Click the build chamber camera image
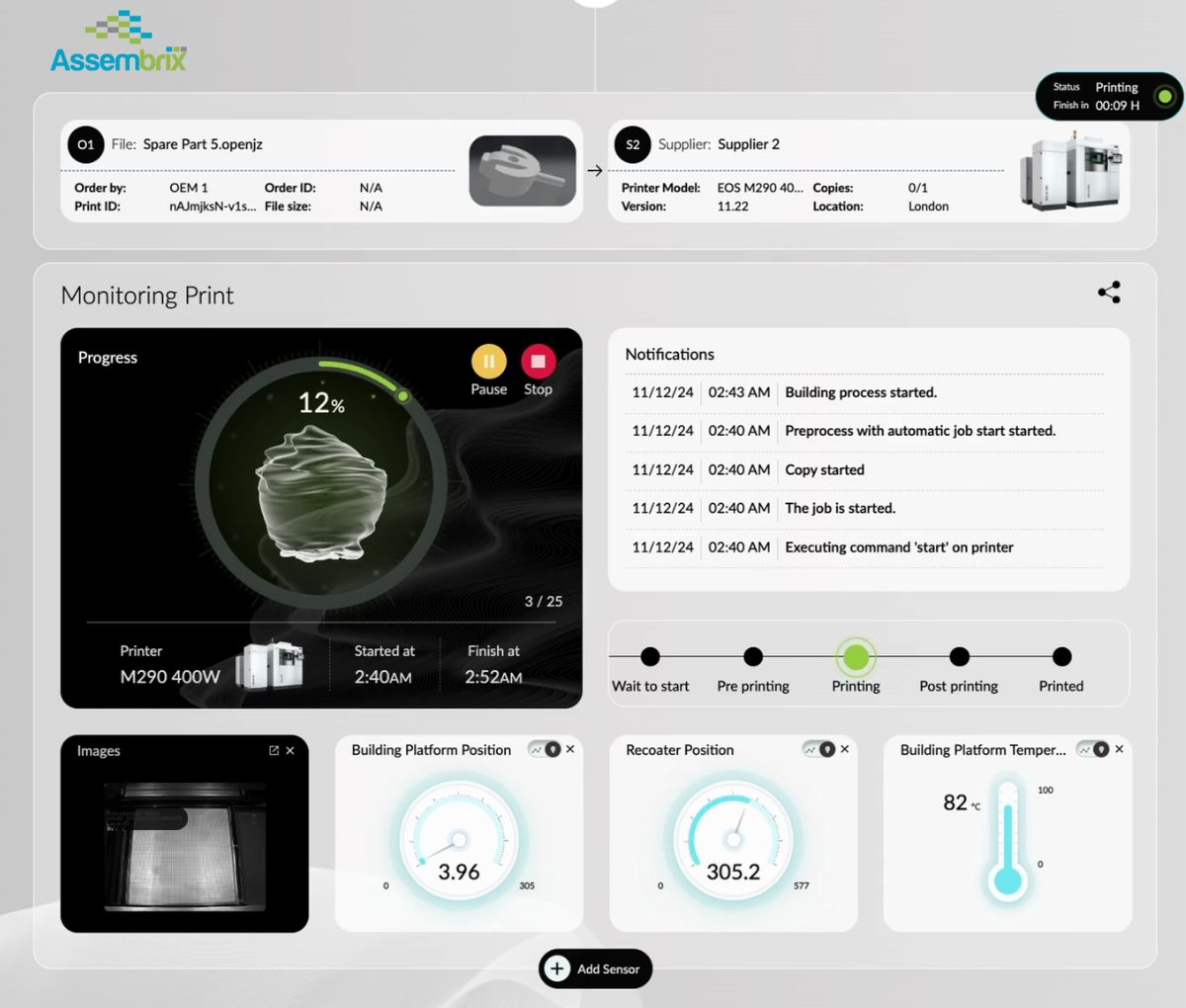 tap(185, 845)
